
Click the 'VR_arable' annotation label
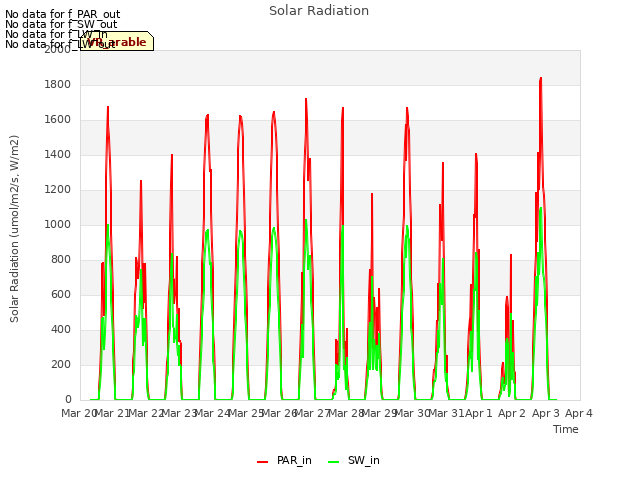click(117, 41)
